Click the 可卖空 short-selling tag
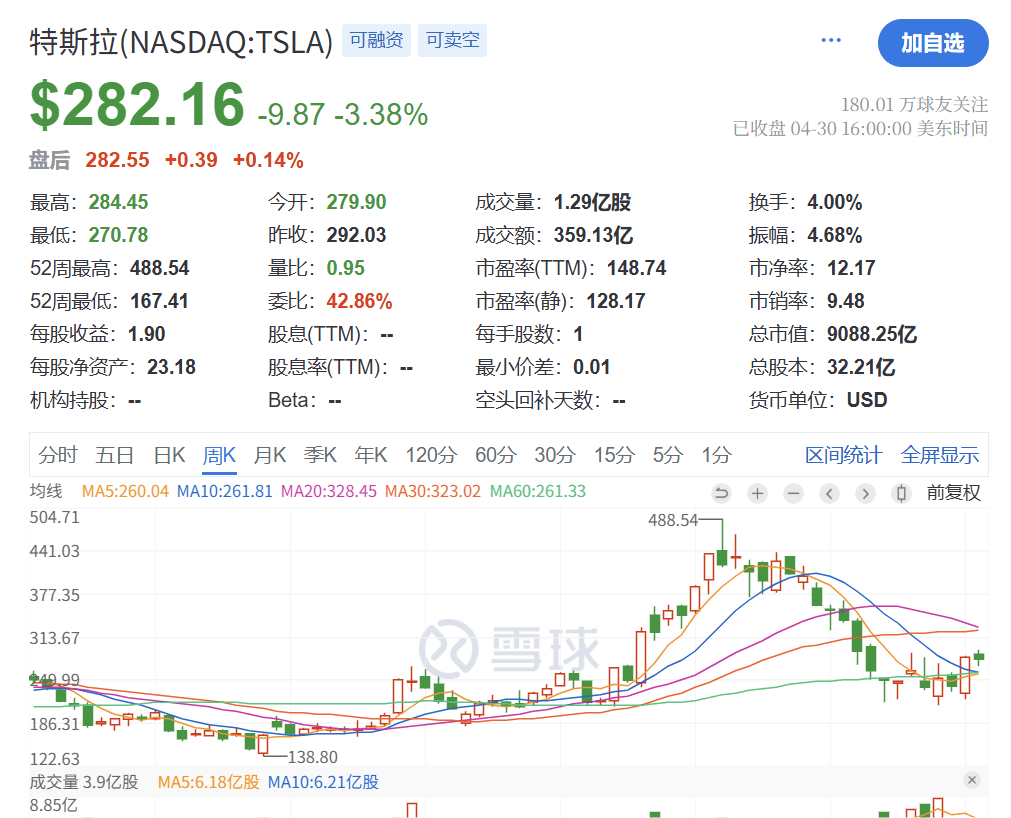 [x=452, y=41]
